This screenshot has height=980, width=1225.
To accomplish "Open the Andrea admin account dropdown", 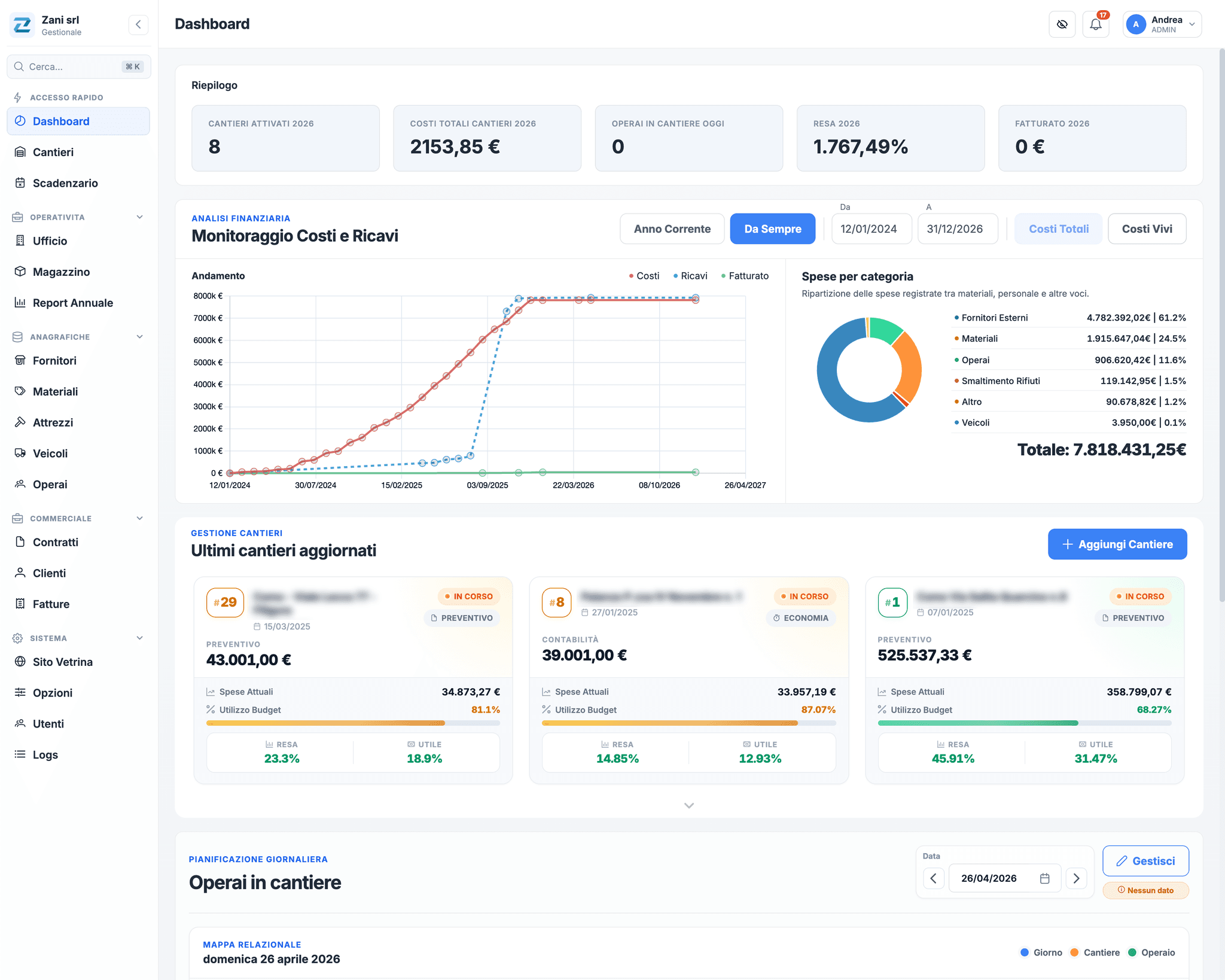I will point(1162,25).
